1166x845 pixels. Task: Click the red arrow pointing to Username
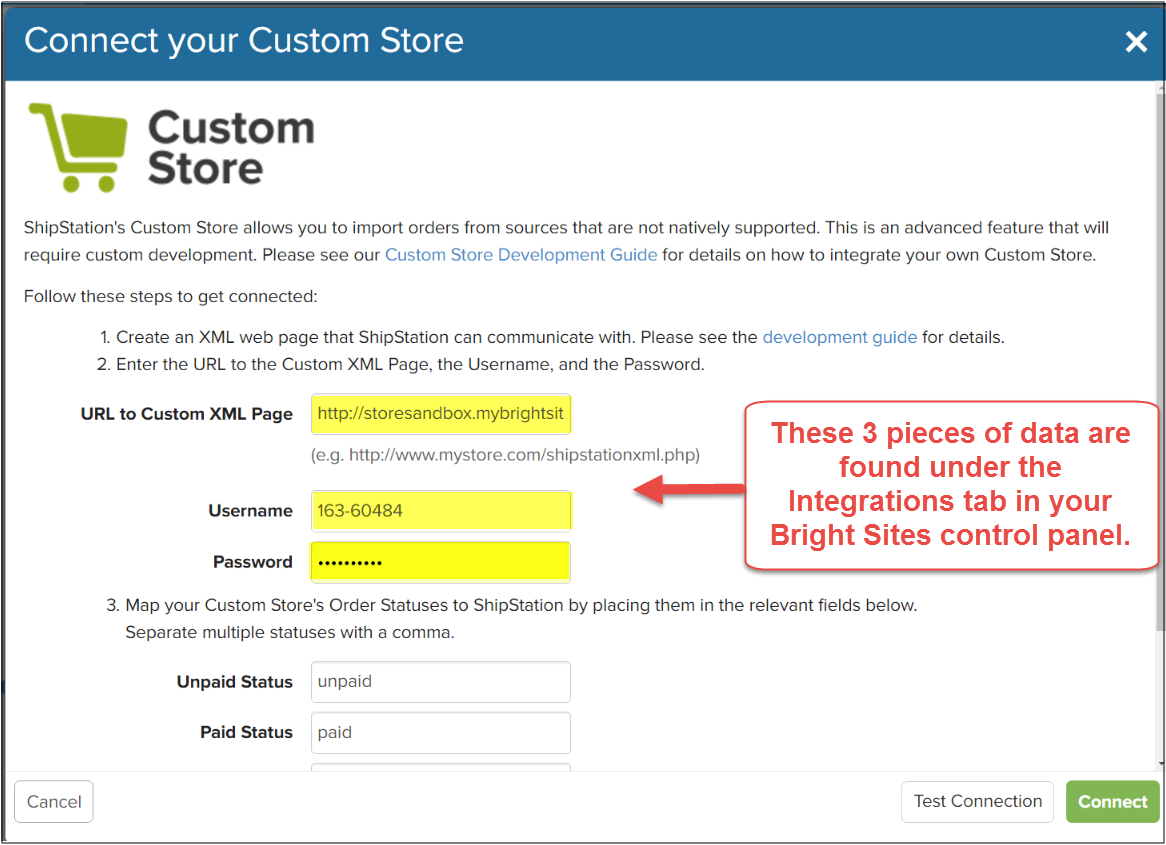point(690,489)
